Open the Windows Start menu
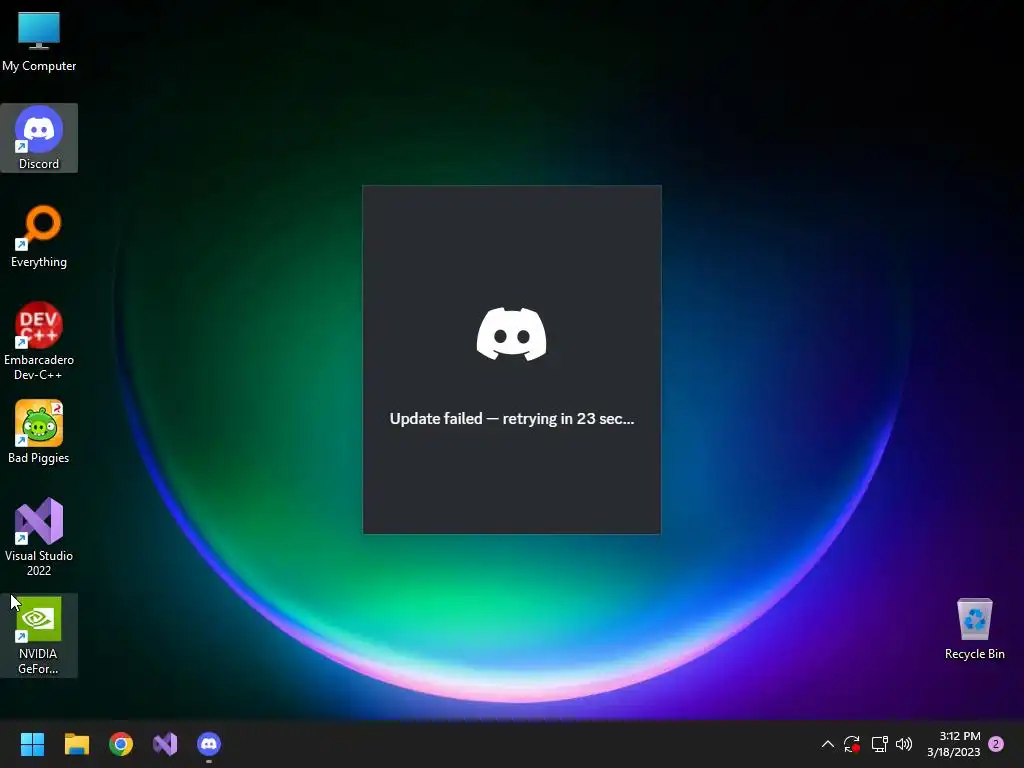The image size is (1024, 768). click(x=32, y=744)
